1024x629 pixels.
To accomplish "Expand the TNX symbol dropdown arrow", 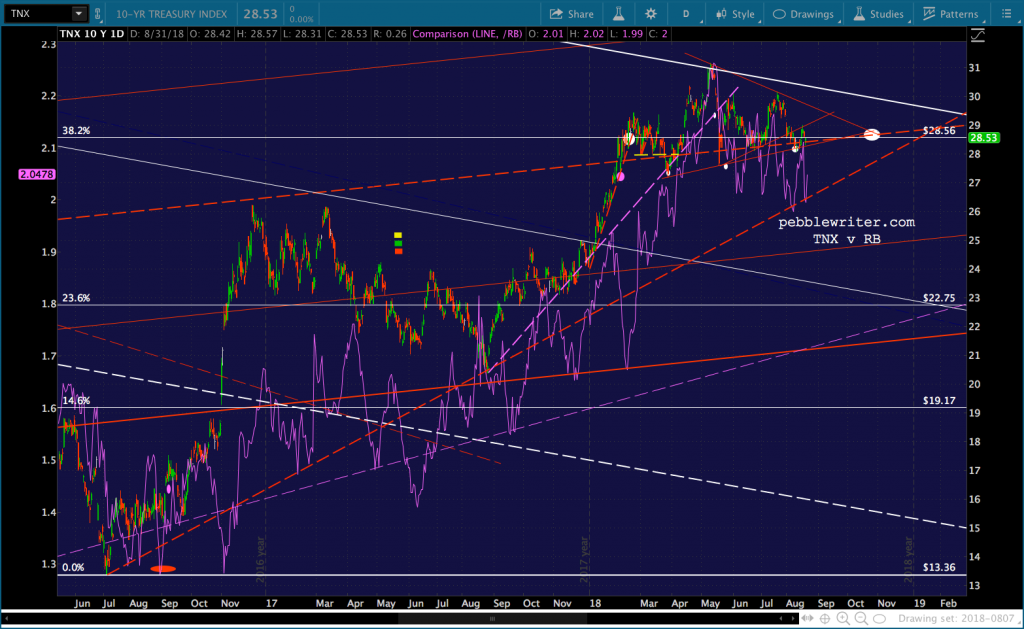I will (77, 14).
